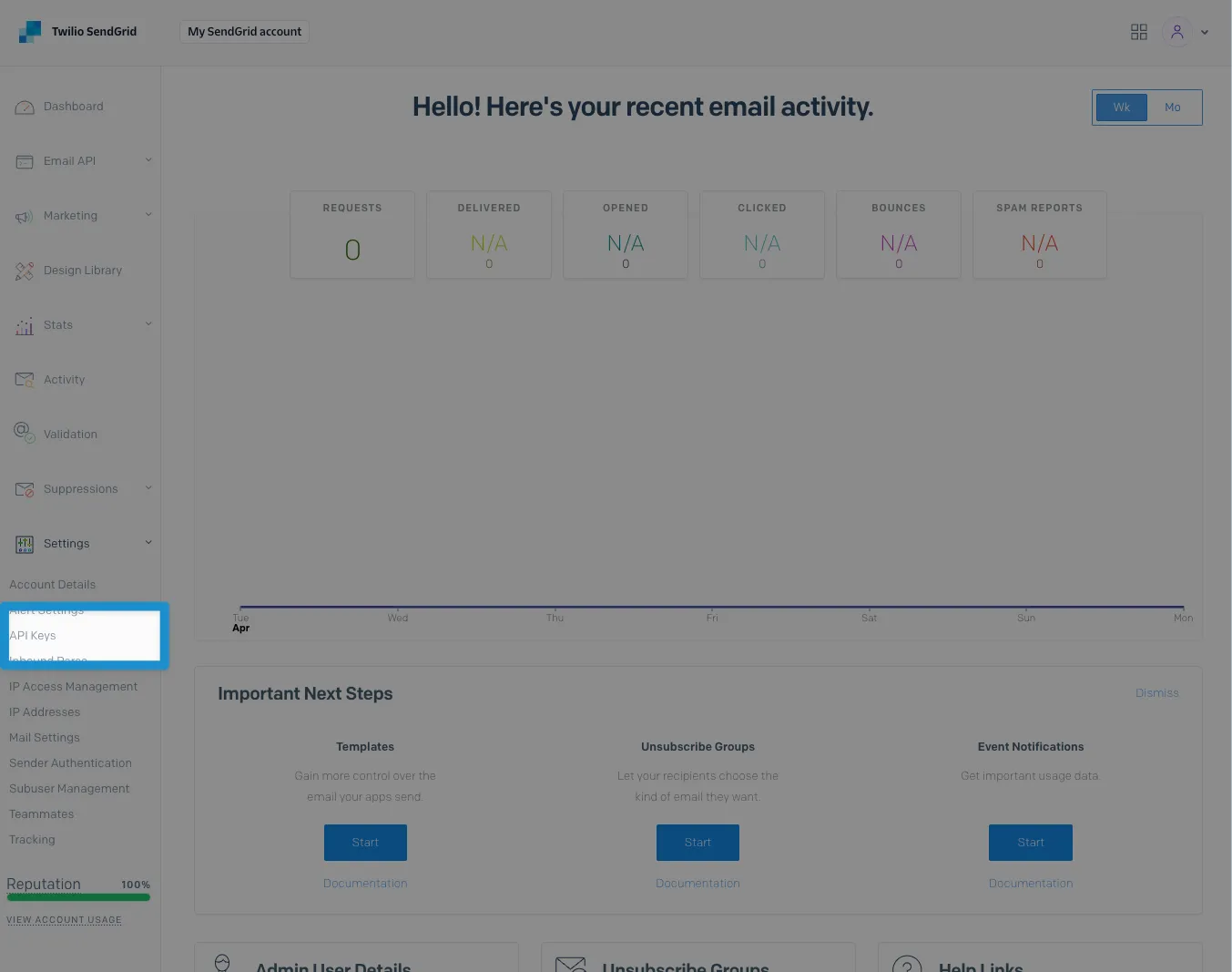Click the Reputation progress bar
The width and height of the screenshot is (1232, 972).
[x=78, y=897]
